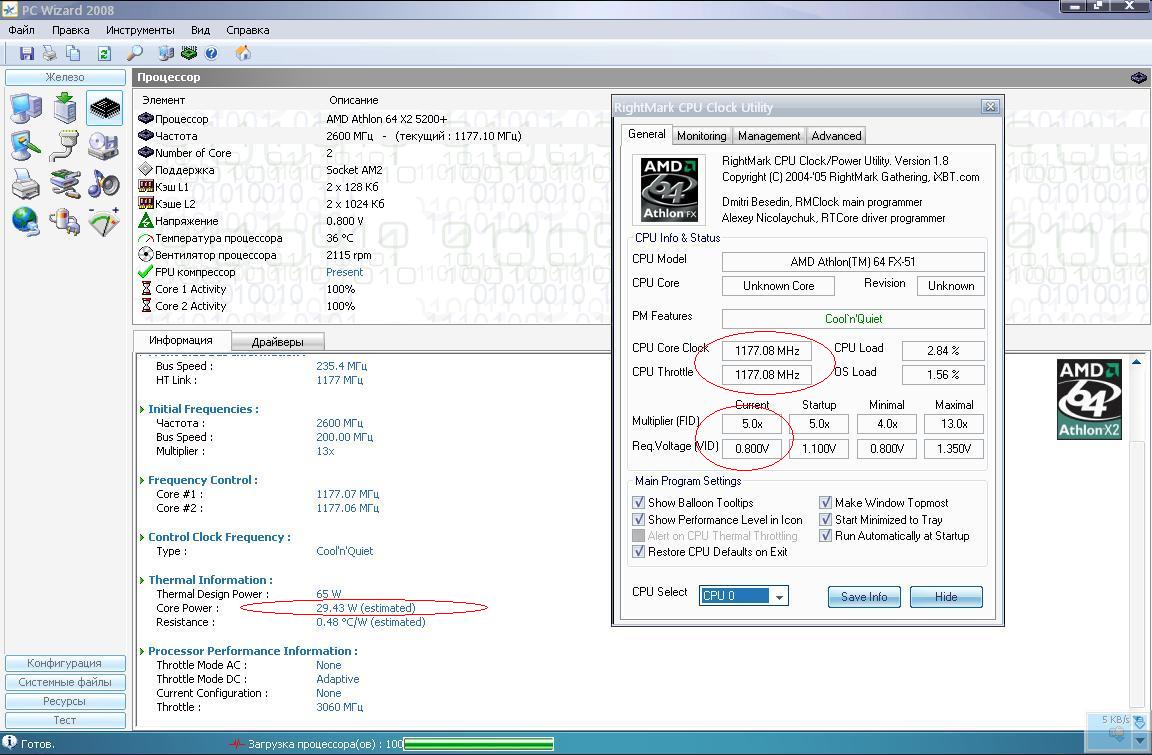Open the I/O Ports cable sidebar icon
1152x755 pixels.
coord(65,145)
